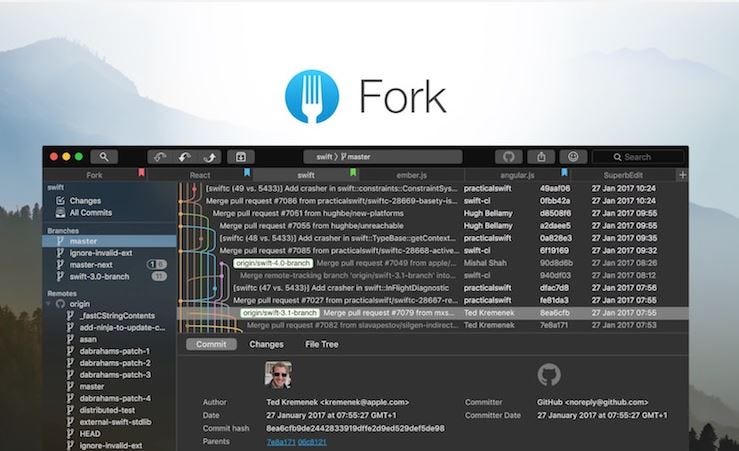The image size is (739, 451).
Task: Click the GitHub committer avatar icon
Action: 549,375
